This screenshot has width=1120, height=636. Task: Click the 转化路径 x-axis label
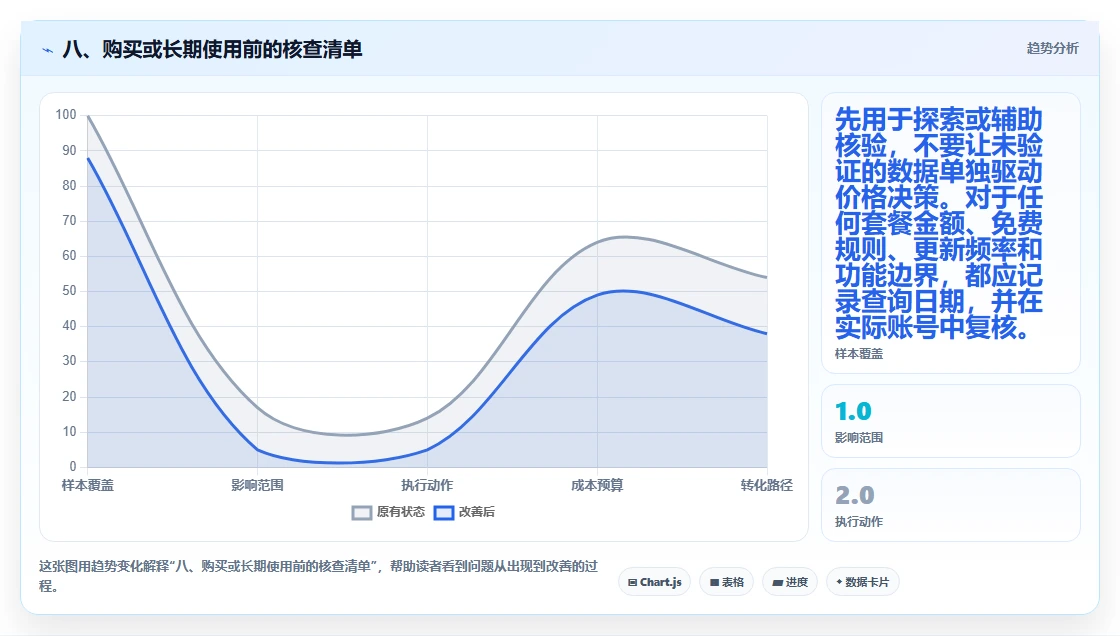[766, 485]
